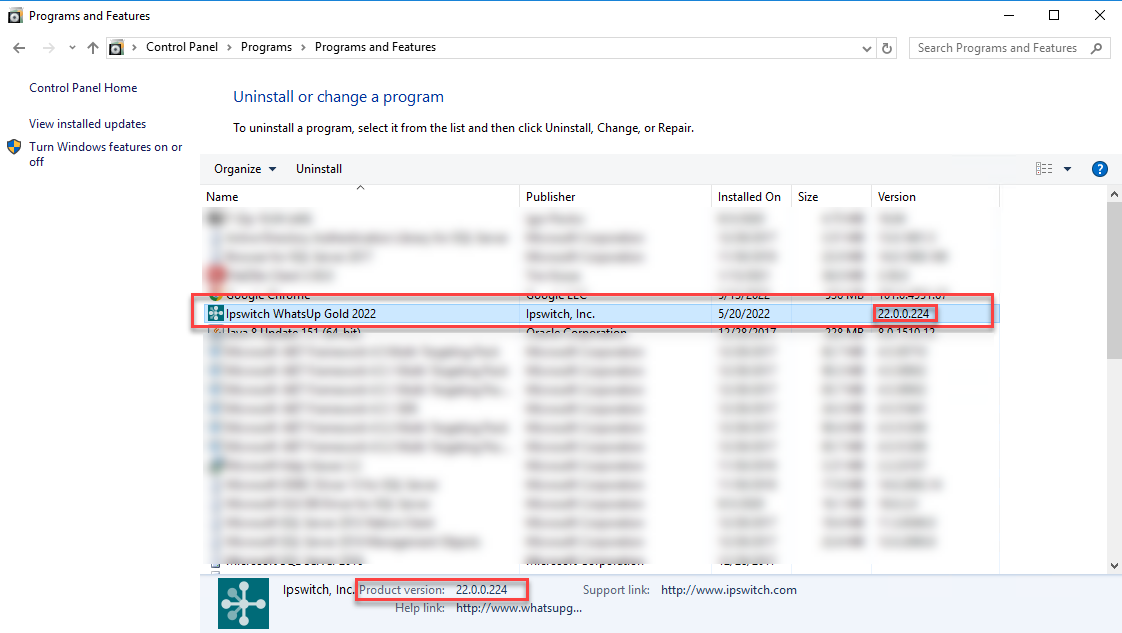
Task: Click the scroll up arrow of list
Action: (1114, 195)
